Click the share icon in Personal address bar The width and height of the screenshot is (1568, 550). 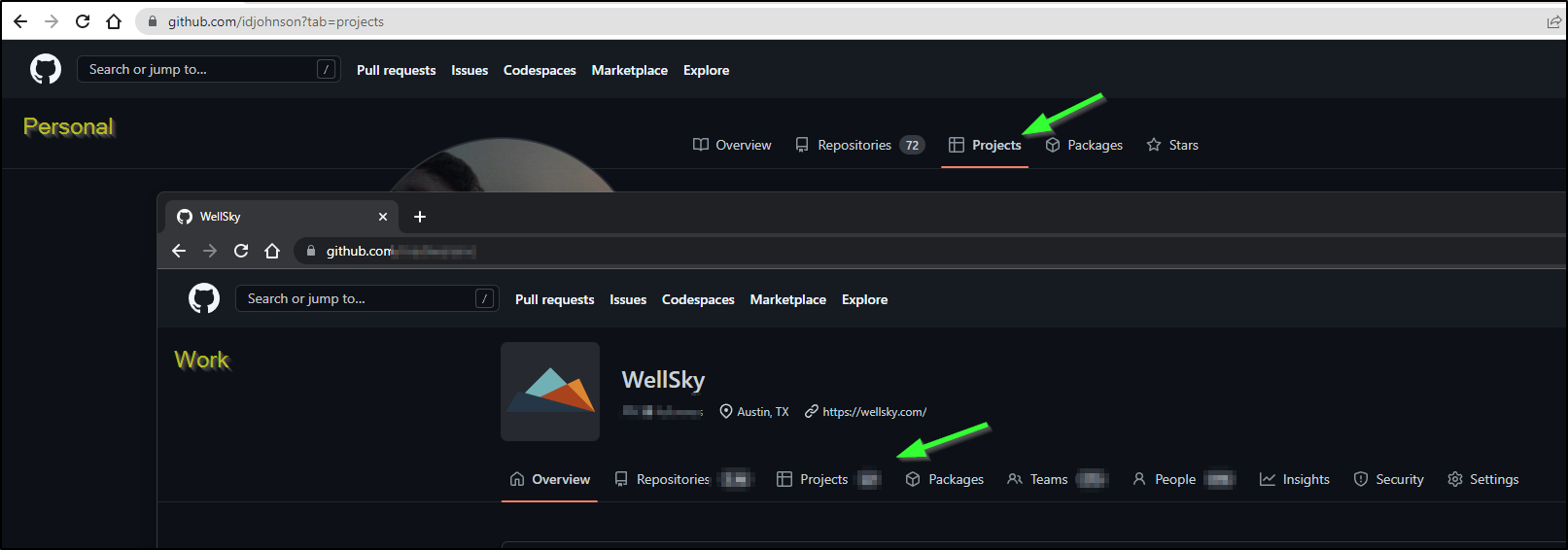coord(1553,21)
